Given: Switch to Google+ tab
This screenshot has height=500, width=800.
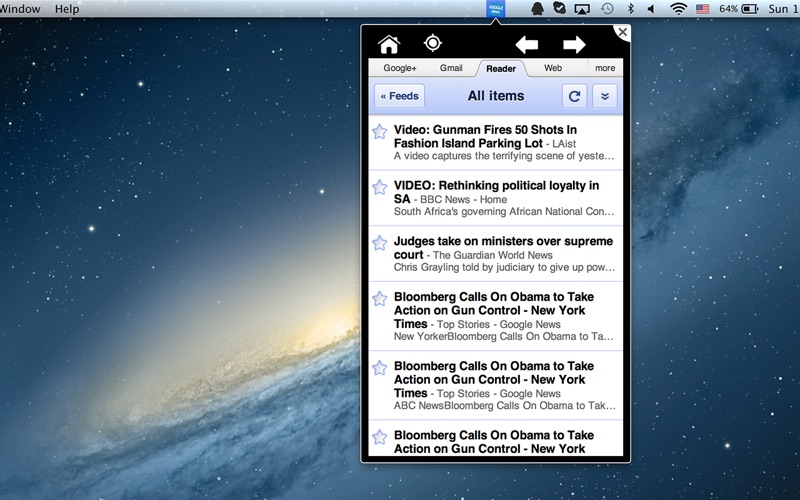Looking at the screenshot, I should [399, 68].
